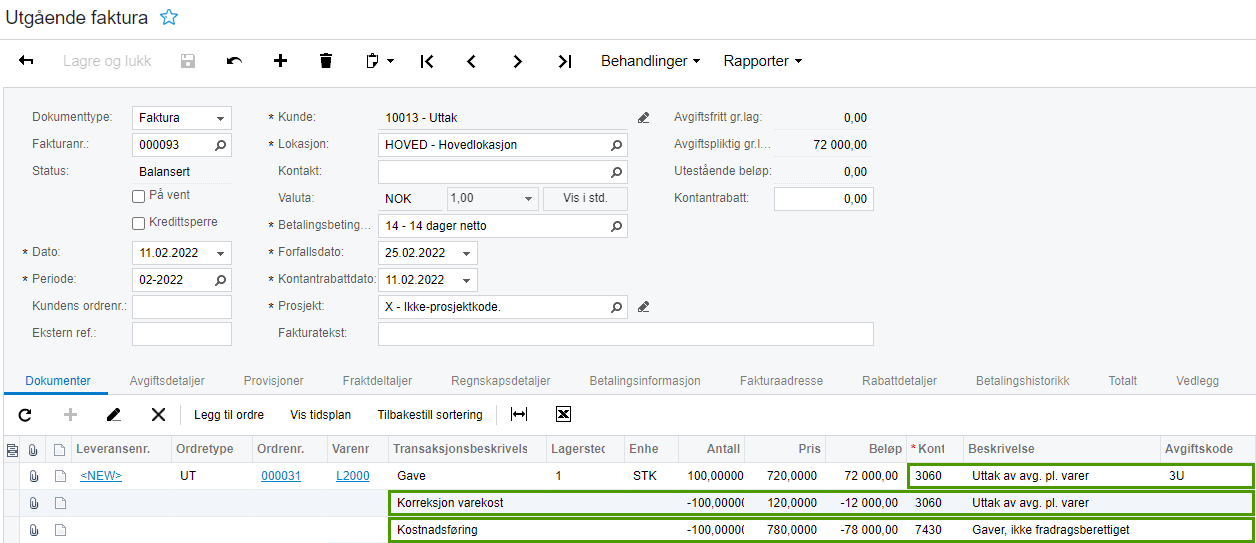Mark invoice as favorite with star icon
The width and height of the screenshot is (1256, 543).
click(x=169, y=17)
